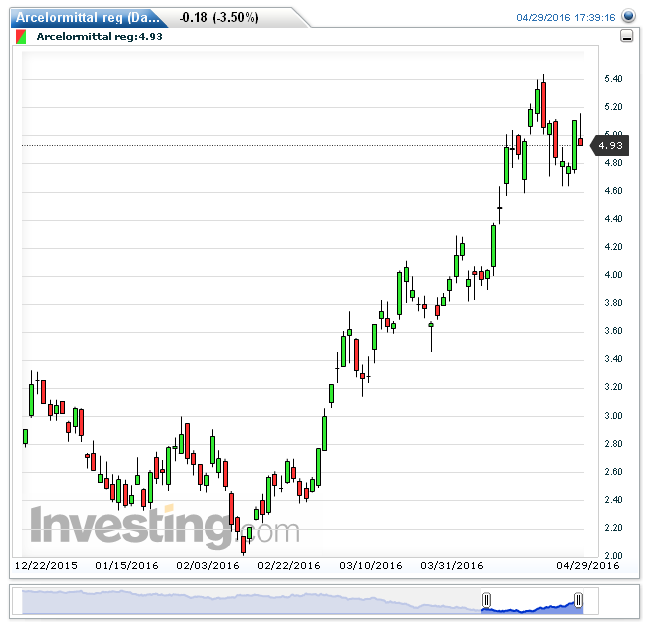The image size is (650, 627).
Task: Click the Arcelormittal reg:4.93 legend label
Action: (x=99, y=36)
